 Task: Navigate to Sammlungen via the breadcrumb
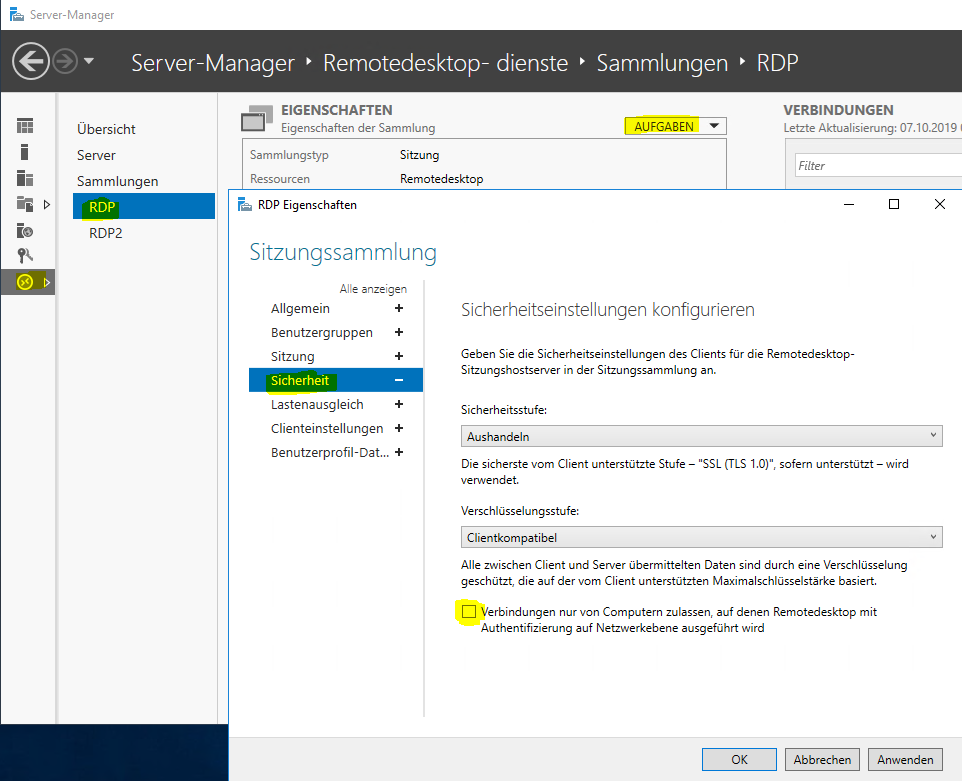point(662,62)
